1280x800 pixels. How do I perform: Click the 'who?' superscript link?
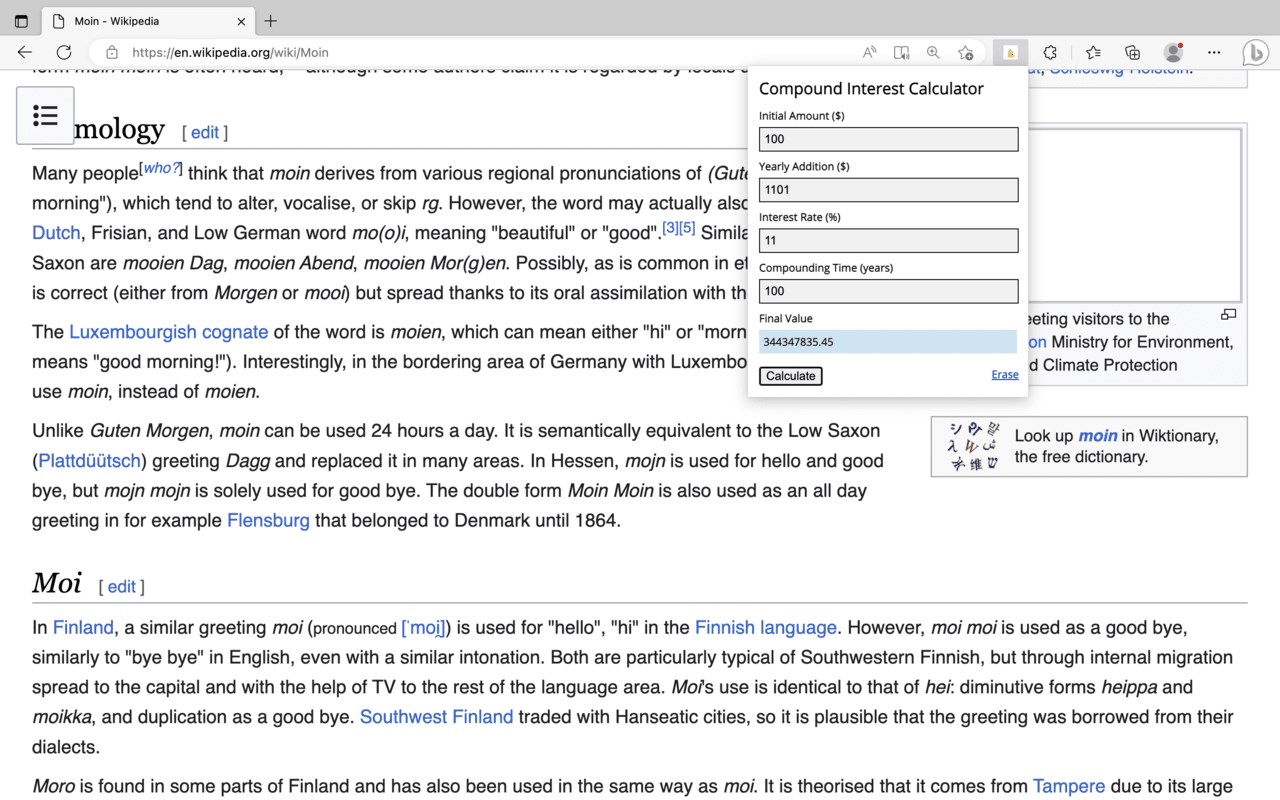(160, 168)
